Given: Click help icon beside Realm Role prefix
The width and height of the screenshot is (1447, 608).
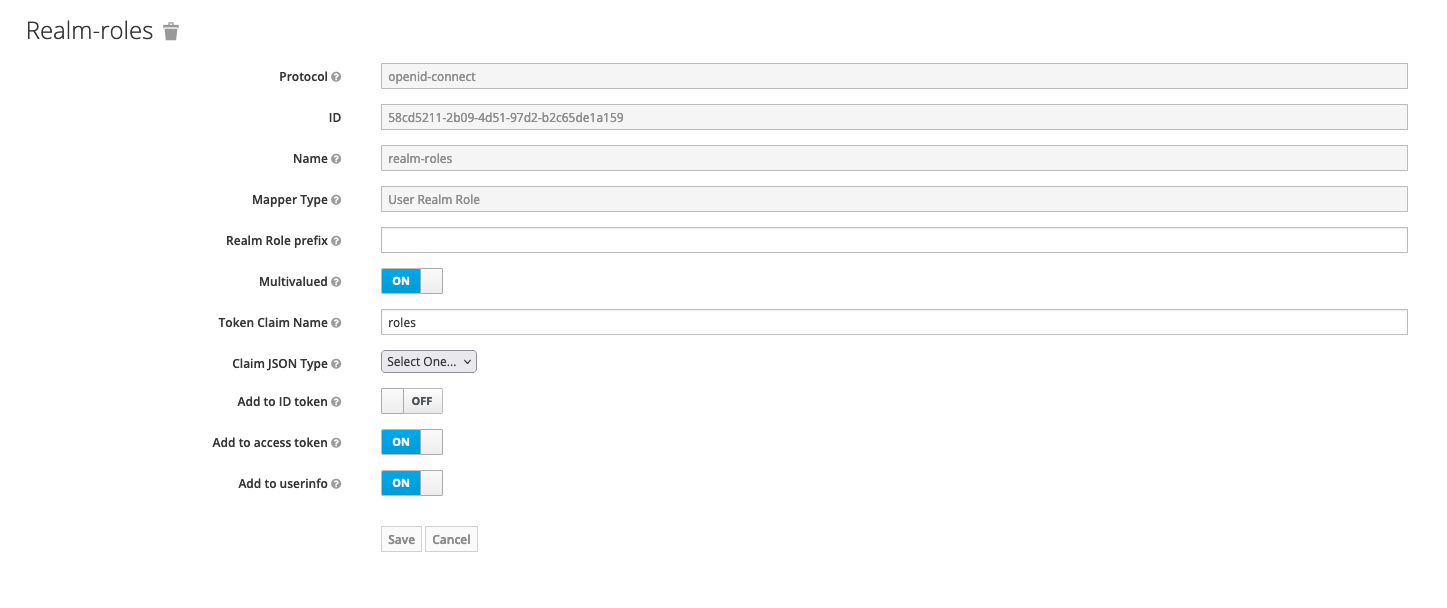Looking at the screenshot, I should tap(336, 241).
